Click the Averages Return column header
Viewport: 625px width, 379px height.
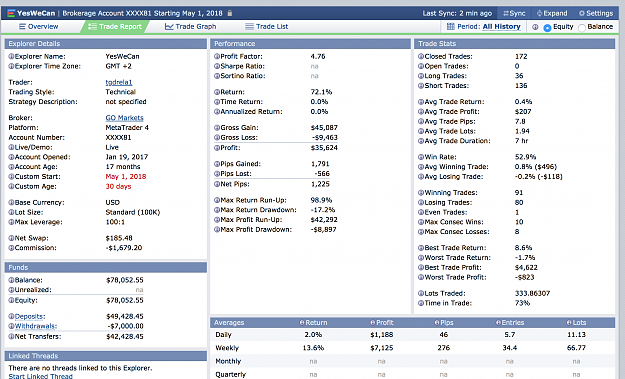313,323
